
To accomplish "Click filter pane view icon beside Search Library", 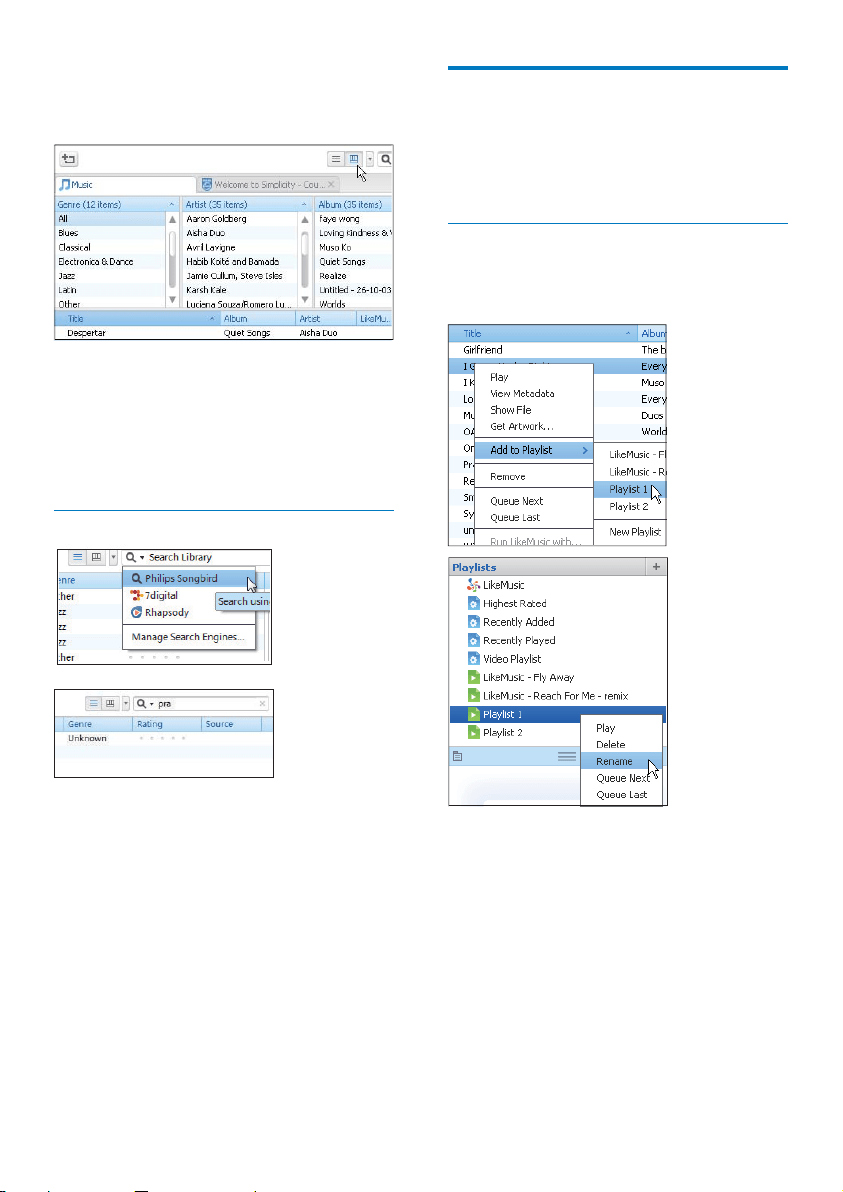I will click(96, 557).
